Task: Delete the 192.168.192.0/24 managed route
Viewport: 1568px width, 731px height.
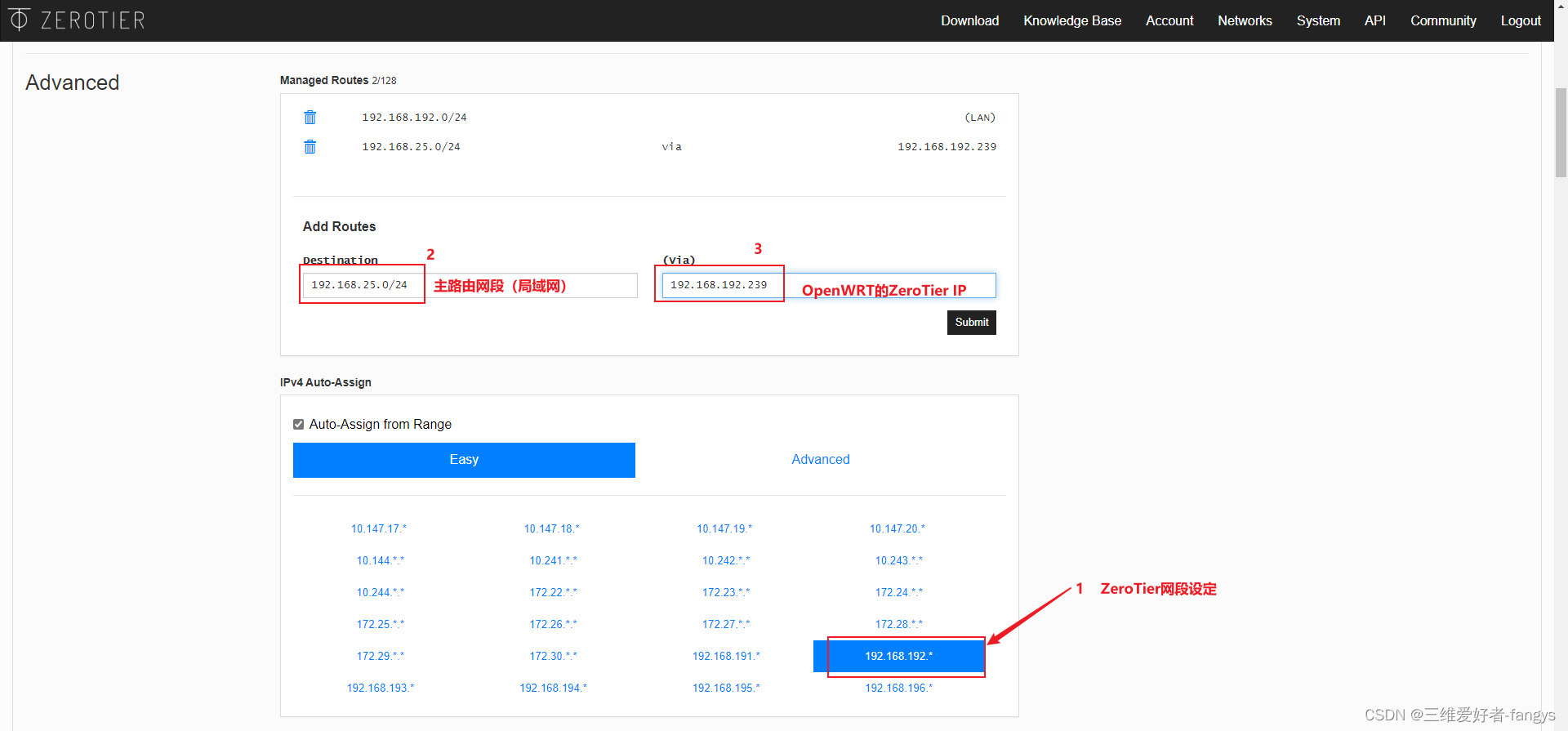Action: pos(310,118)
